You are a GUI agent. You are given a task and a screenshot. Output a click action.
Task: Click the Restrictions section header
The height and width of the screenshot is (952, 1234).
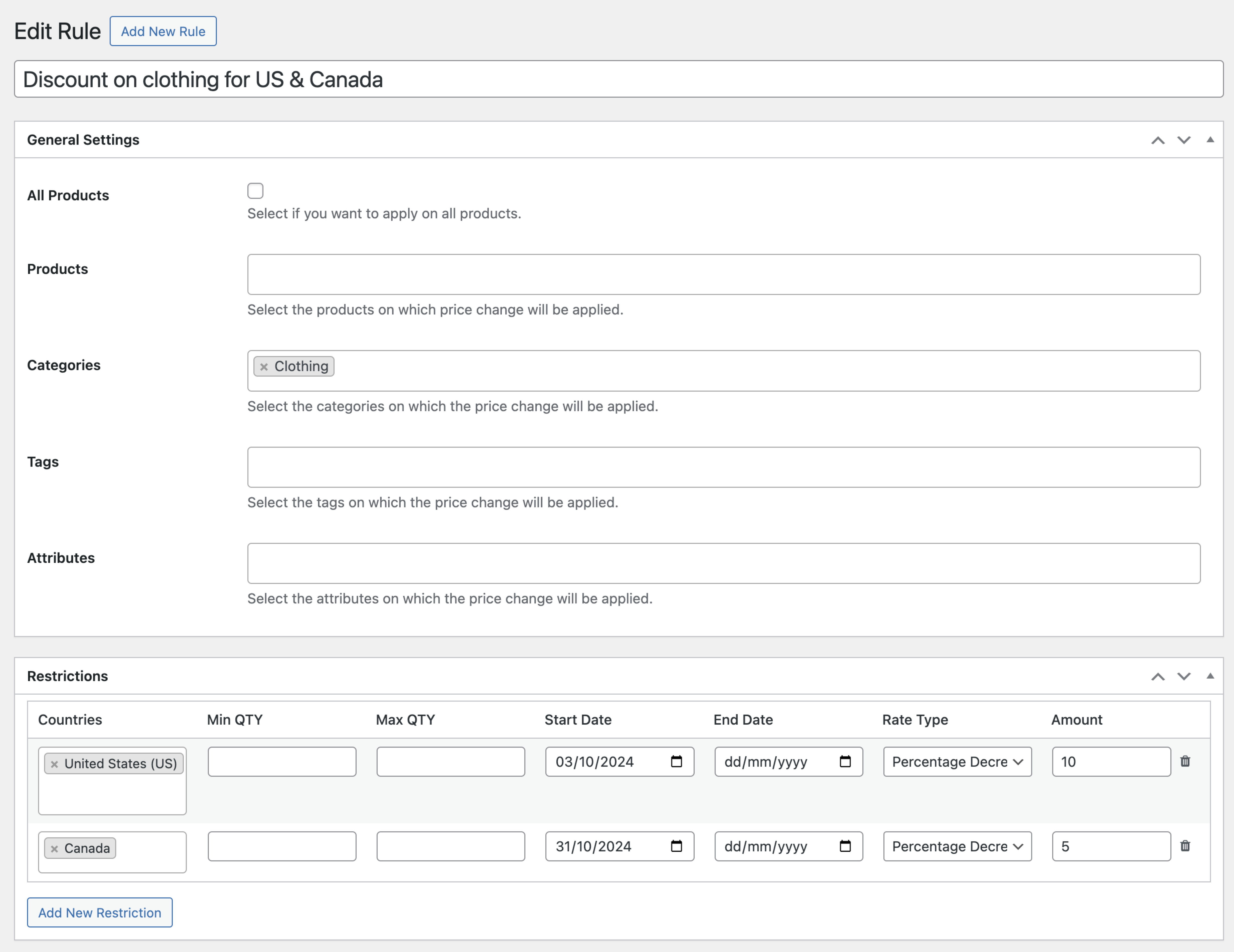pos(67,676)
